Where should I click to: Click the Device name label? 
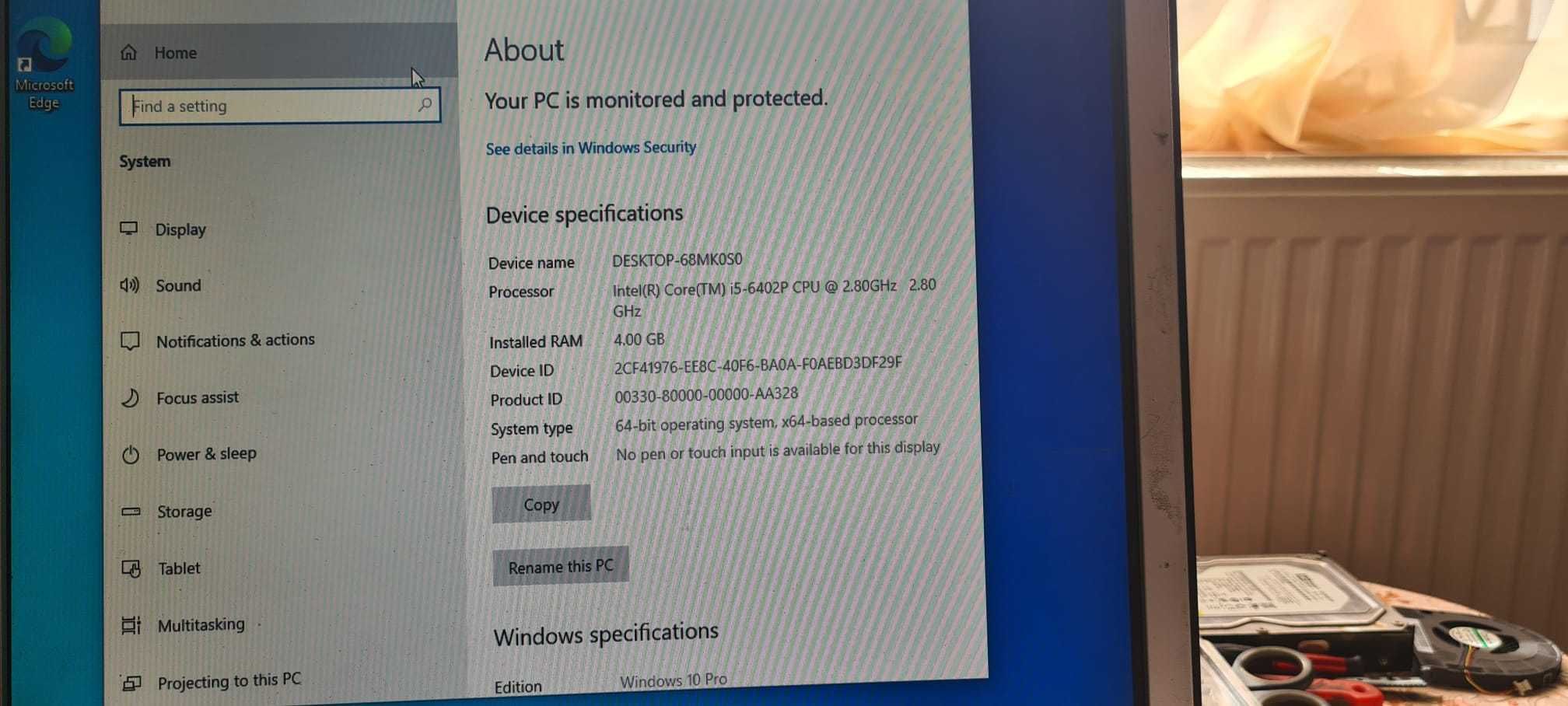click(531, 263)
